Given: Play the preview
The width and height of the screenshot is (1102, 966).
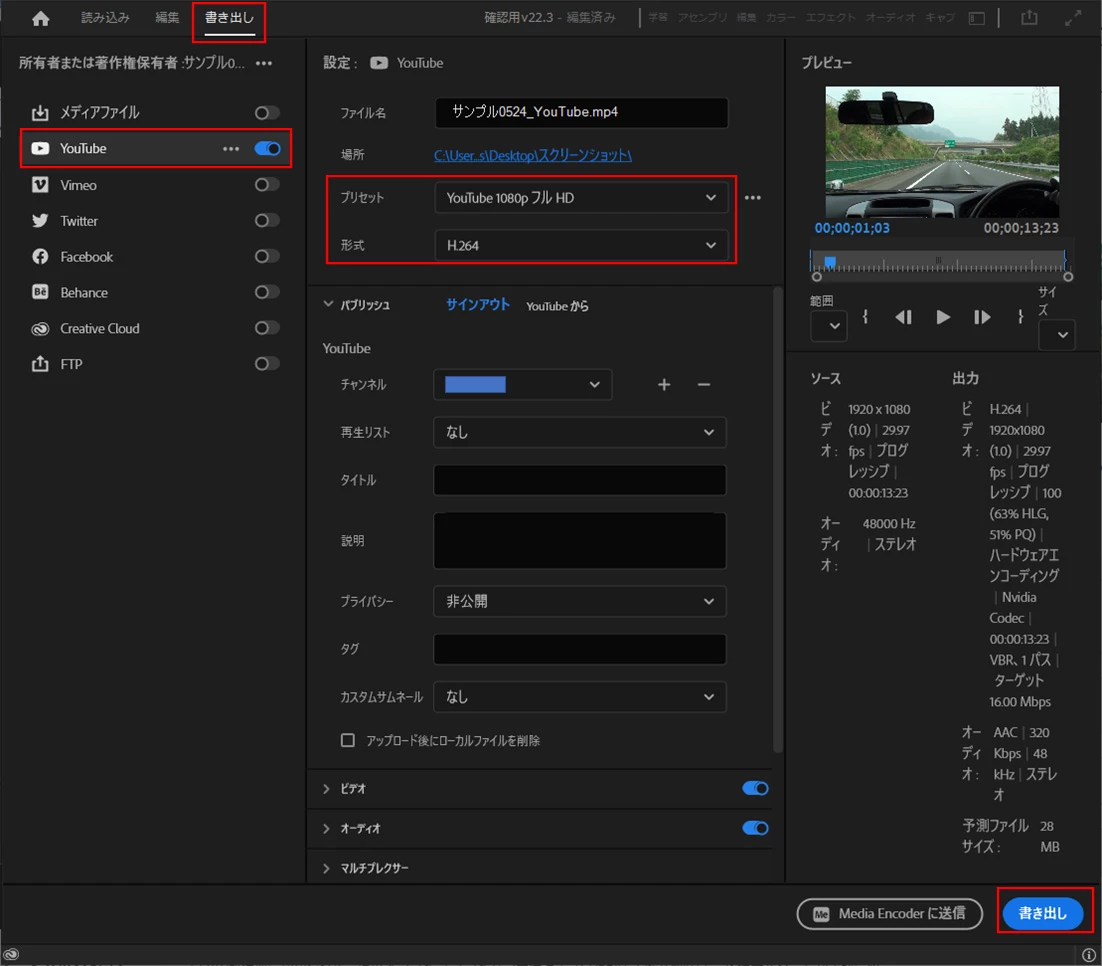Looking at the screenshot, I should 943,318.
